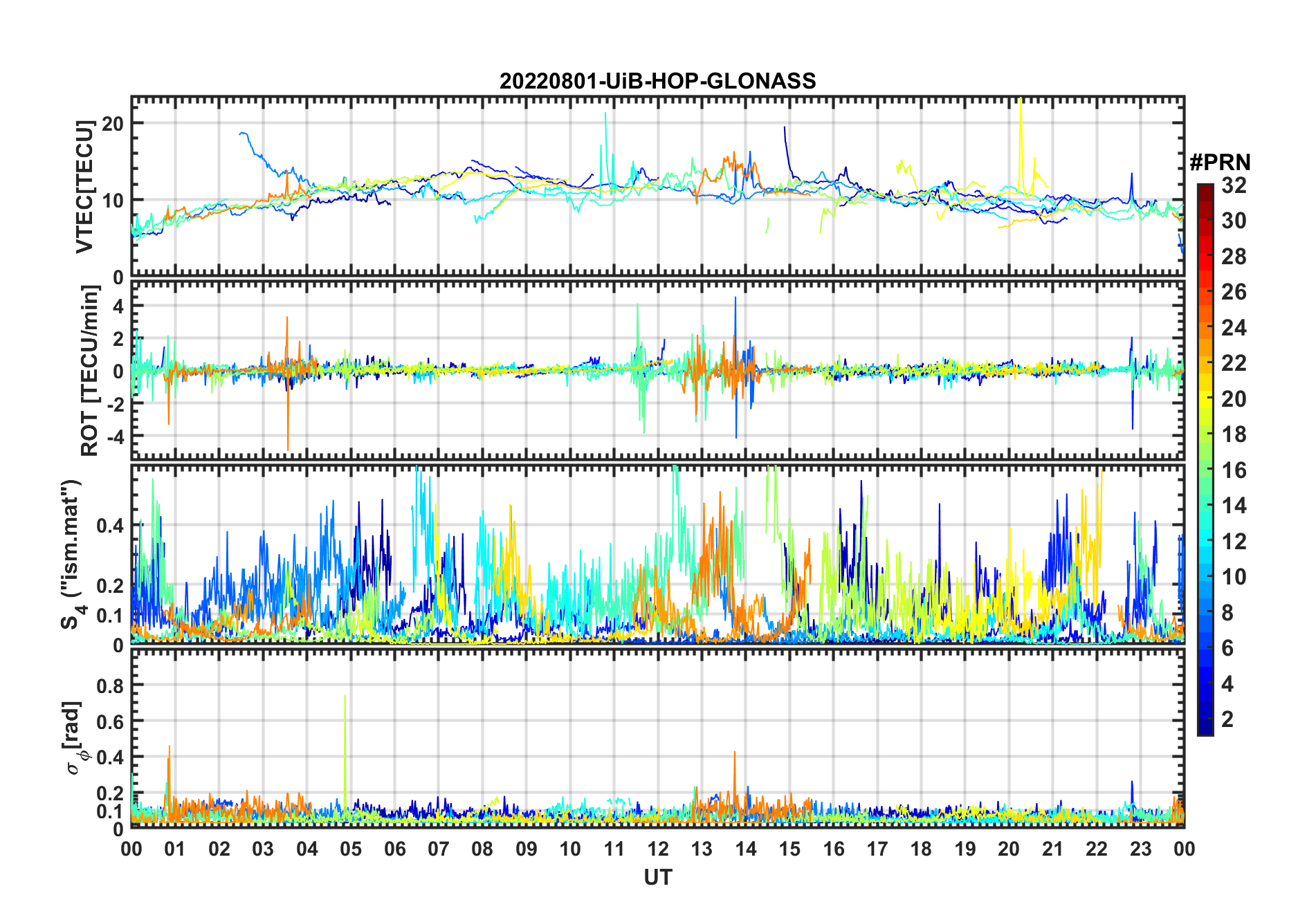Select the UT x-axis hour label 11
The image size is (1316, 920).
pyautogui.click(x=614, y=849)
